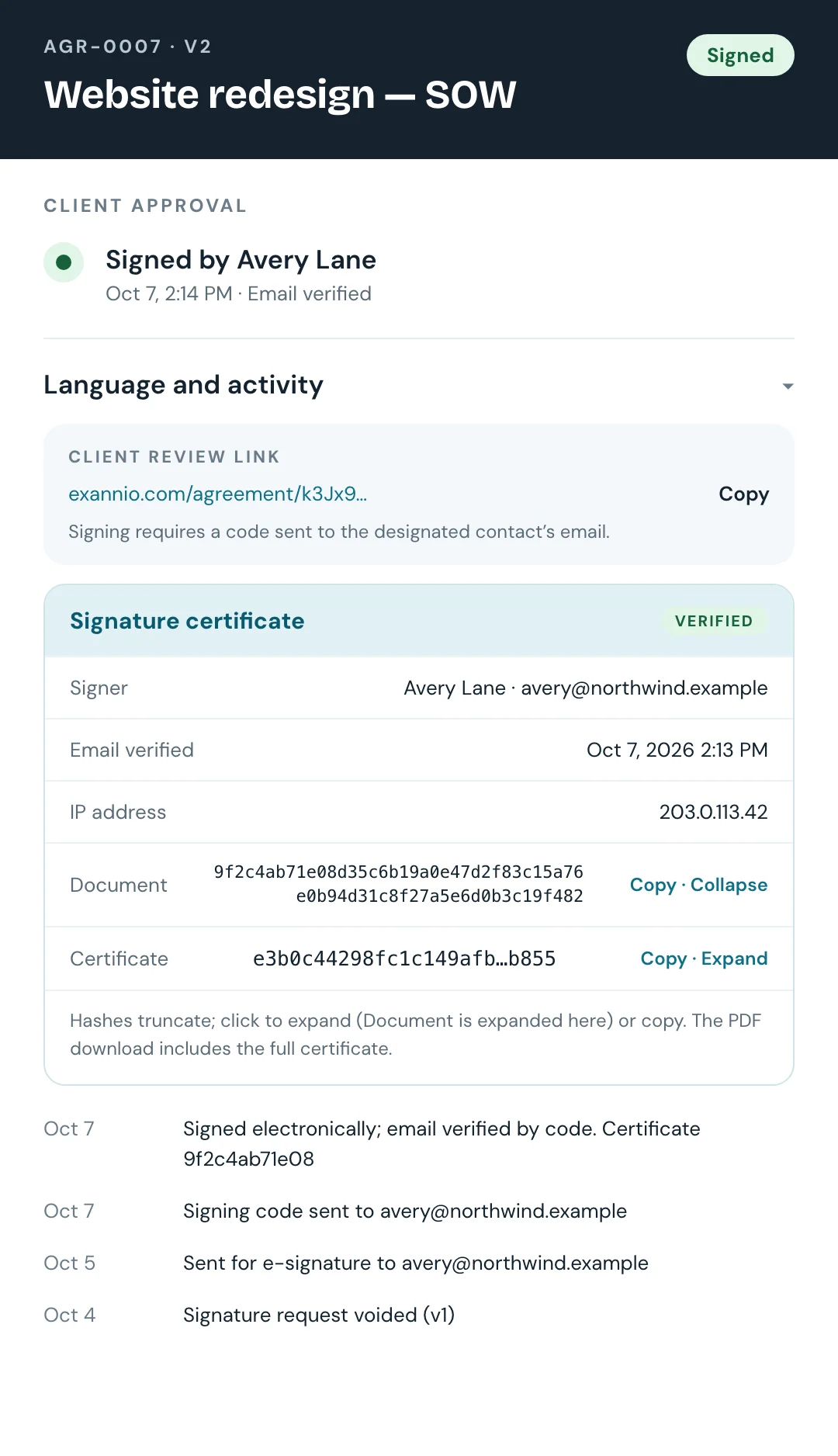Select the Signature request voided (v1) entry
The height and width of the screenshot is (1456, 838).
(x=319, y=1316)
